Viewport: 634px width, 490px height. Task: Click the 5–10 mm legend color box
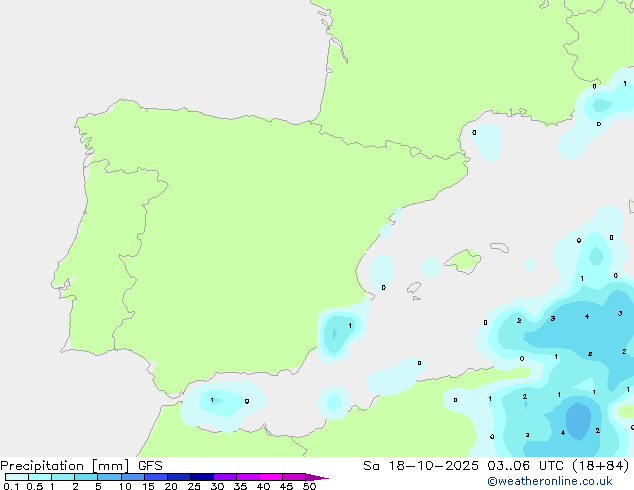pyautogui.click(x=109, y=477)
